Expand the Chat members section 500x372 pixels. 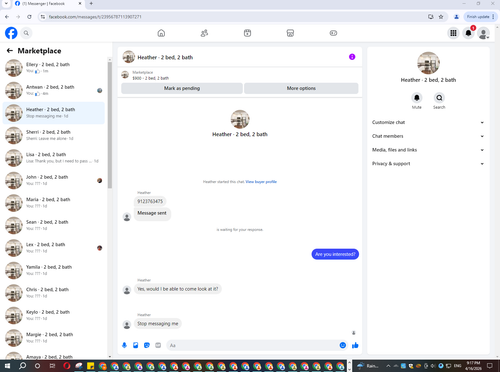[x=428, y=136]
